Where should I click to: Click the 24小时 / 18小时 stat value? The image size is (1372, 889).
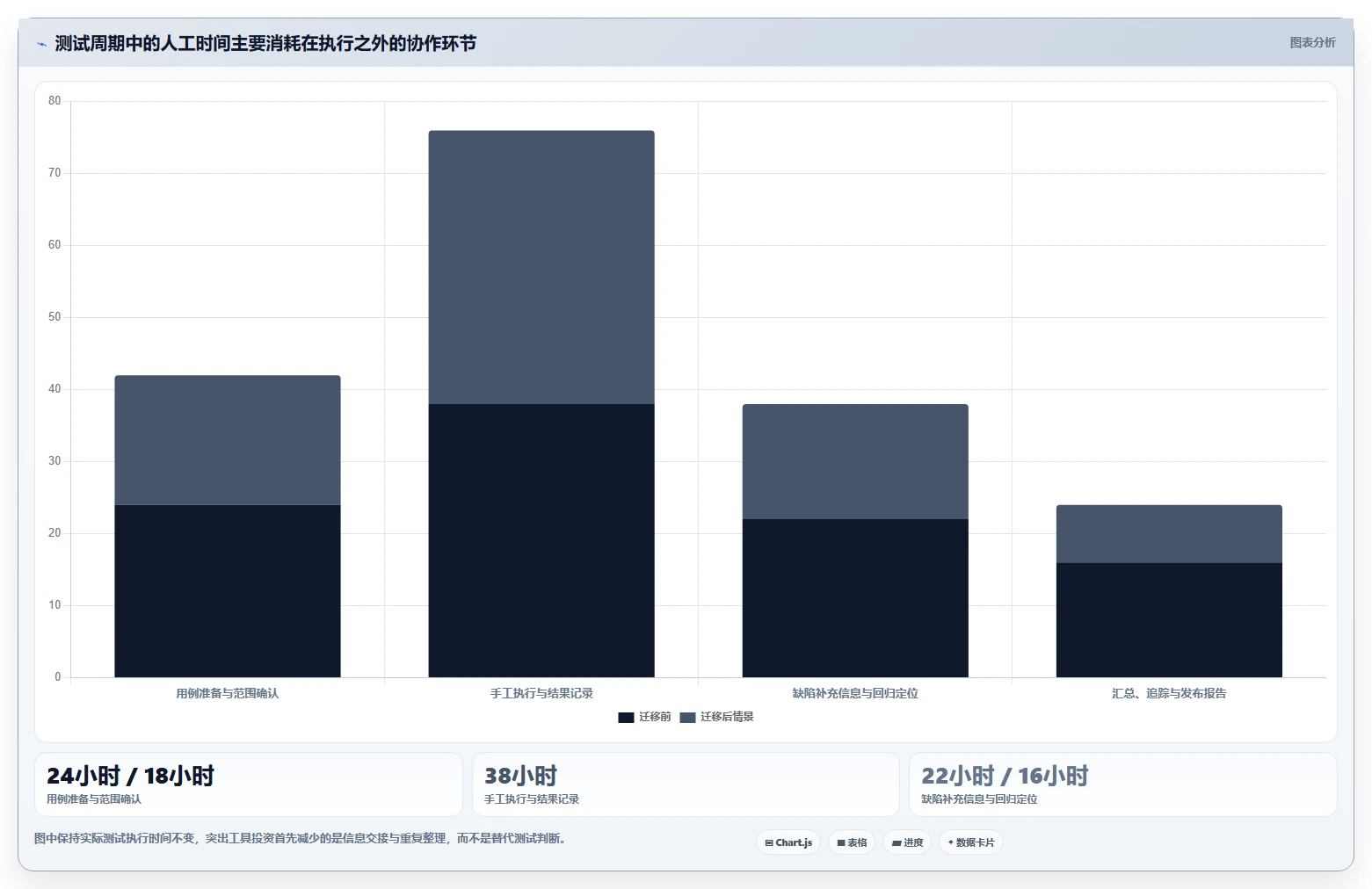(130, 776)
